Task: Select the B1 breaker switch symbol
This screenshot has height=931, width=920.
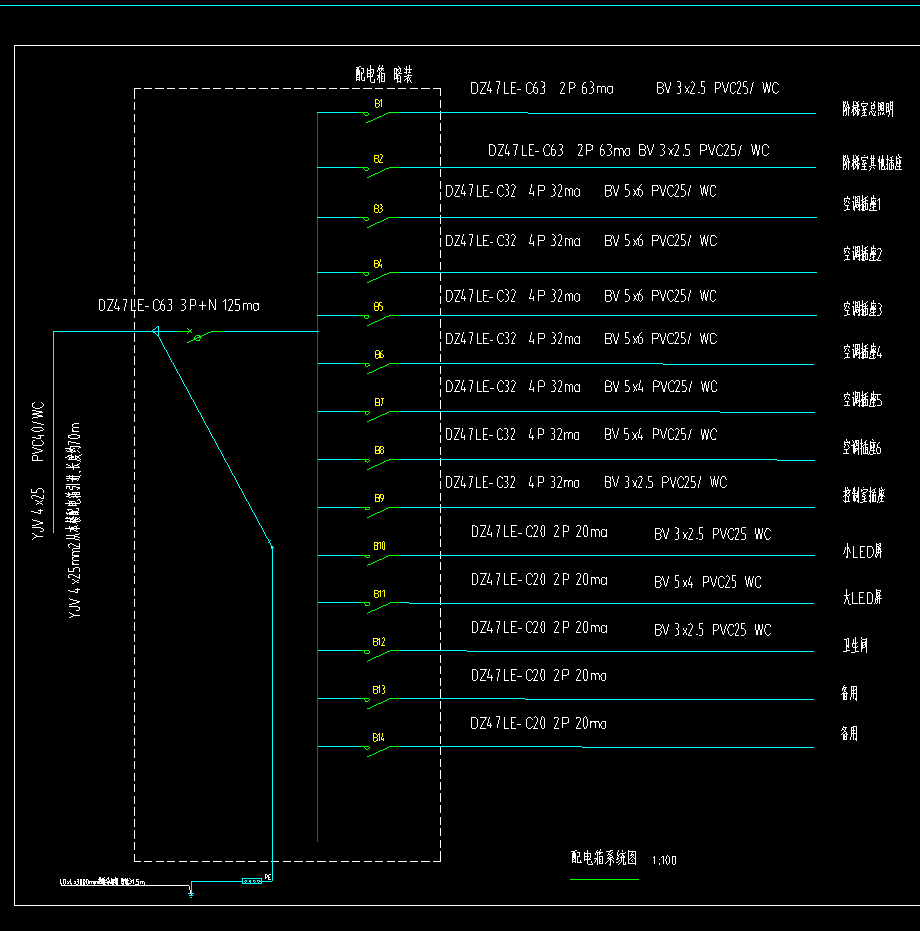Action: click(377, 117)
